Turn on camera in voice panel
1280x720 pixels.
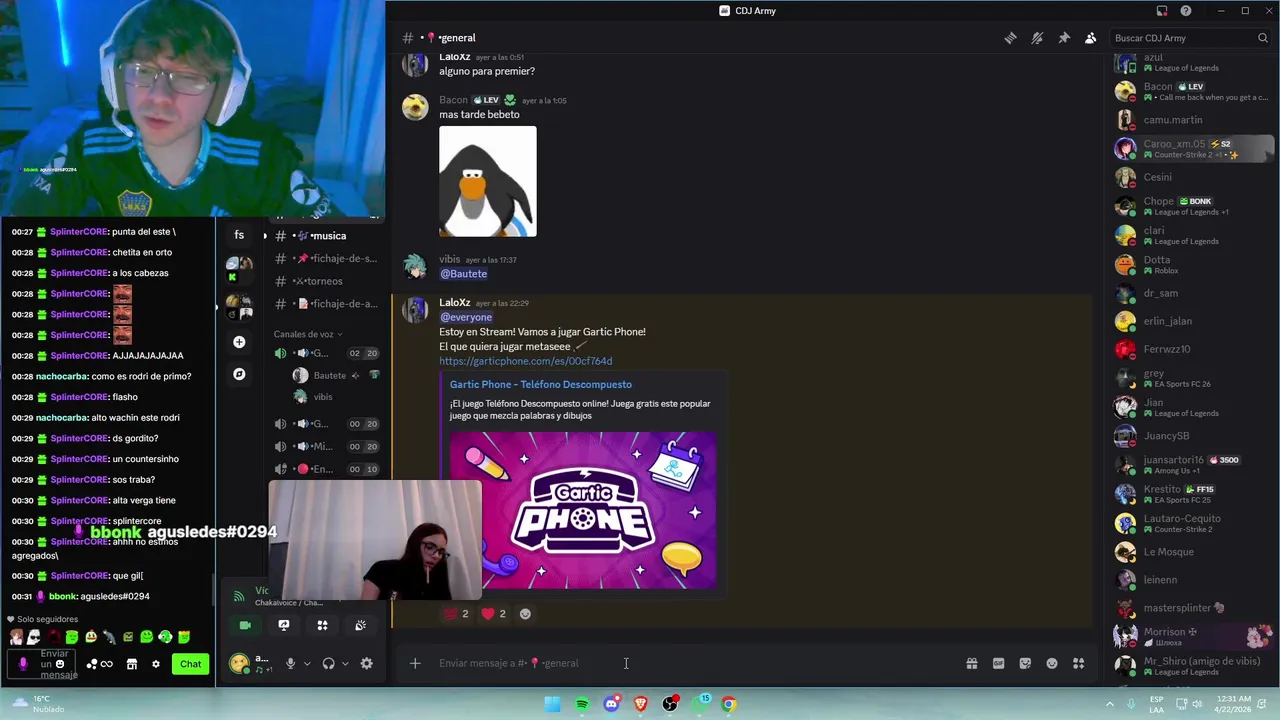[245, 625]
